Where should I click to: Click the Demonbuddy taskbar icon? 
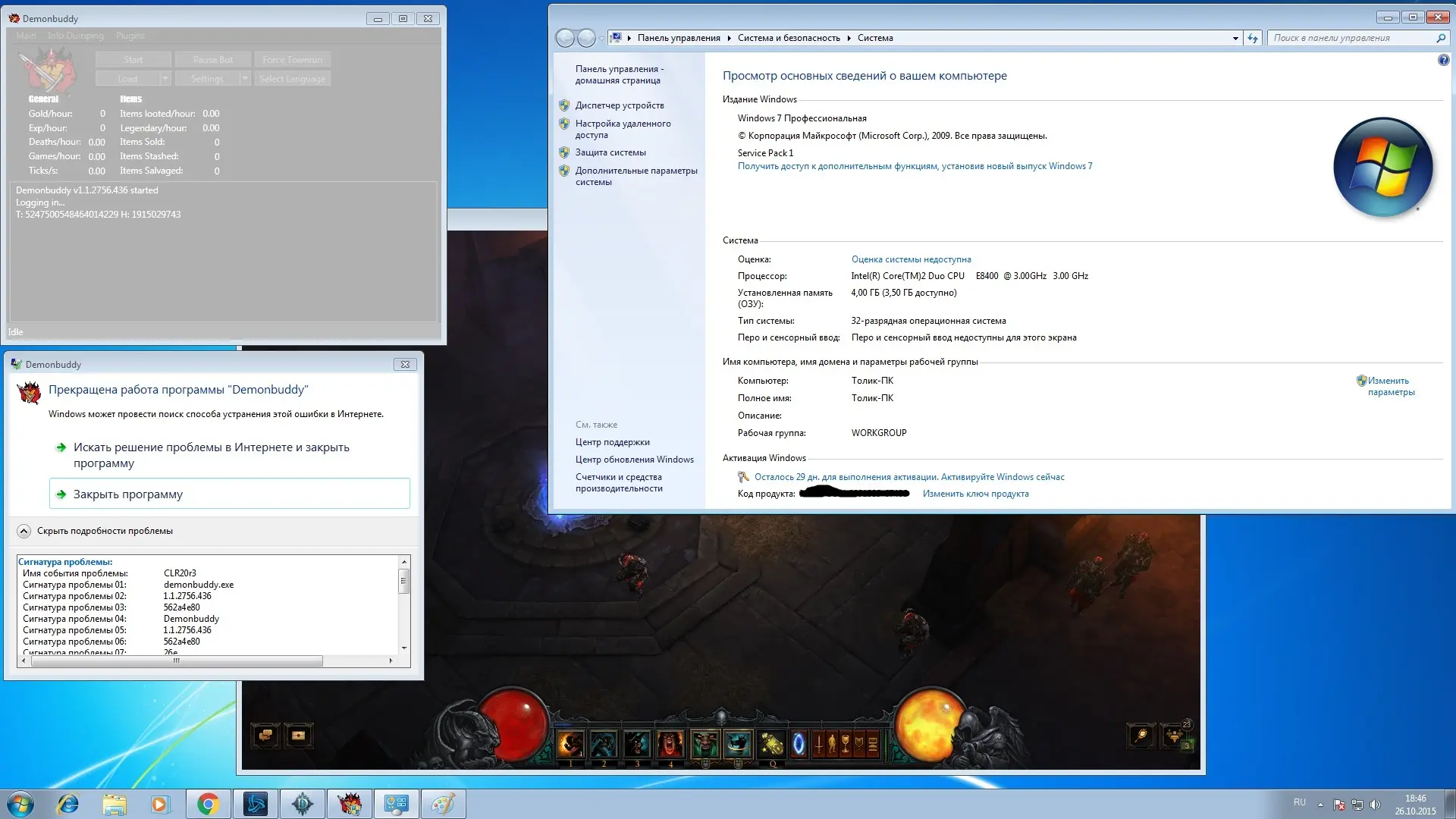click(x=350, y=804)
